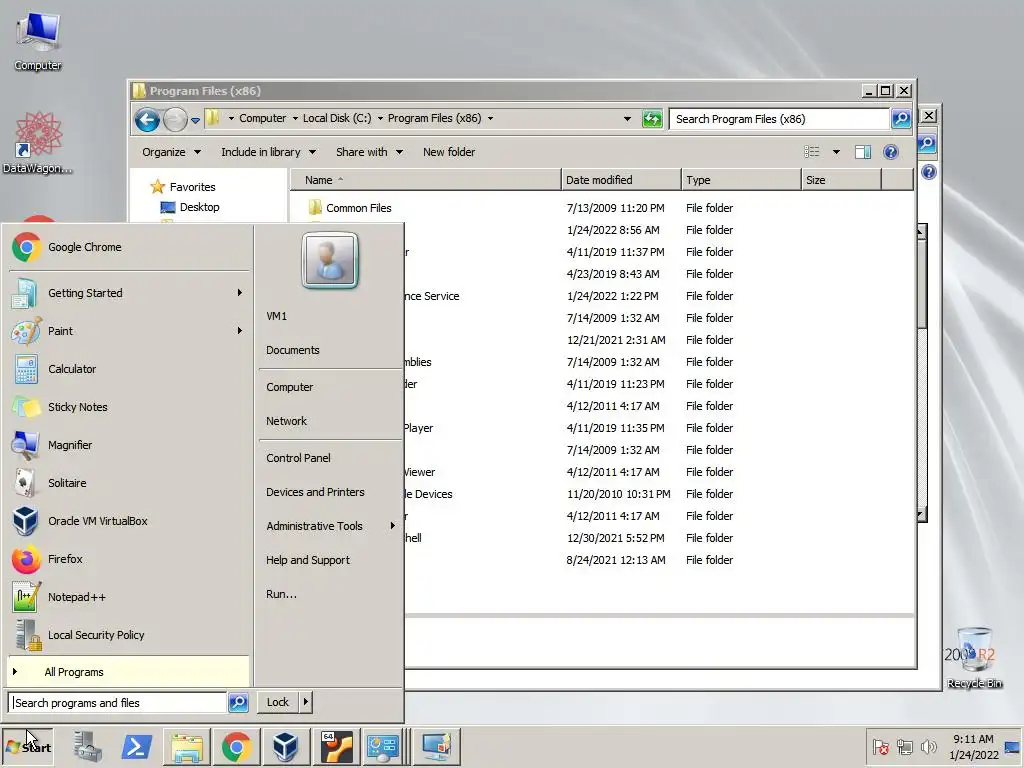Toggle the preview pane icon in Explorer
1024x768 pixels.
(863, 152)
